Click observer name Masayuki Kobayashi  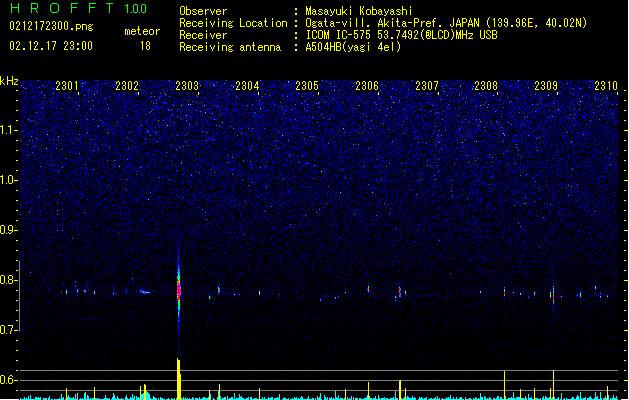coord(359,11)
